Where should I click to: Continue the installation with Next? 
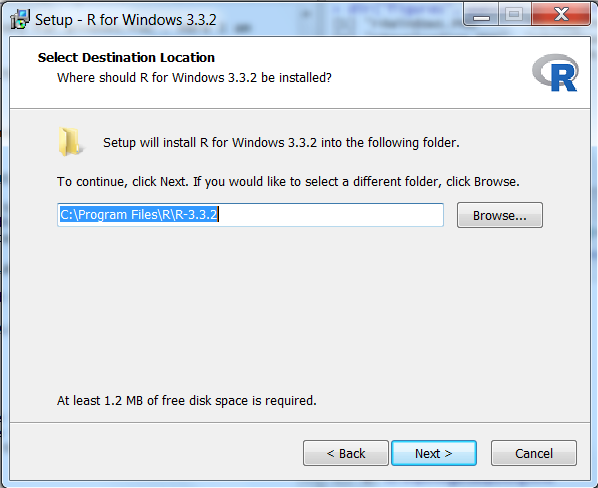(434, 453)
